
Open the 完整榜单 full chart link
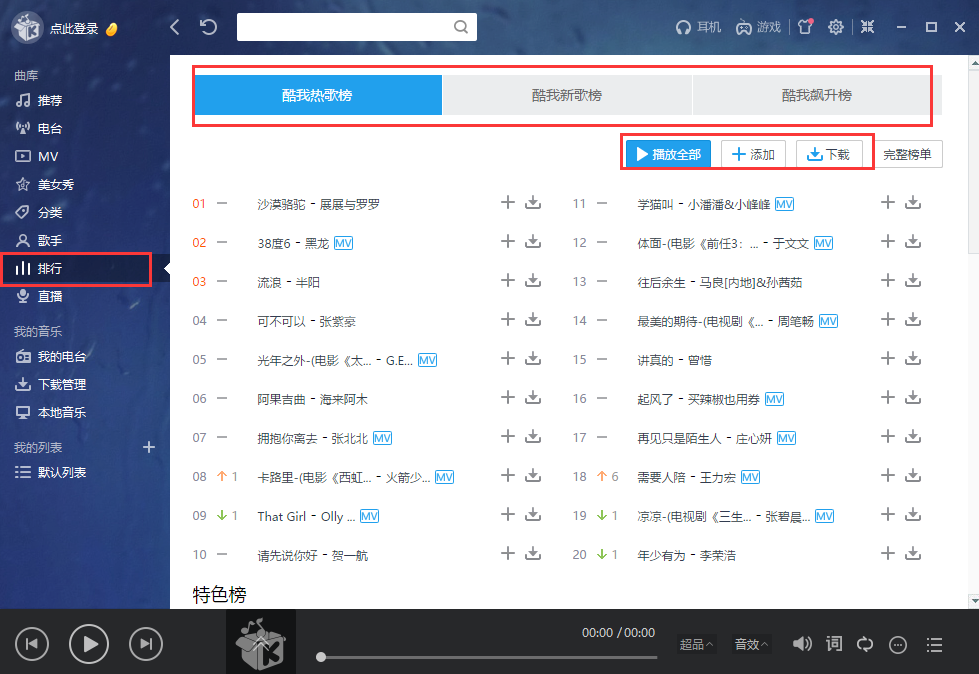click(x=907, y=154)
